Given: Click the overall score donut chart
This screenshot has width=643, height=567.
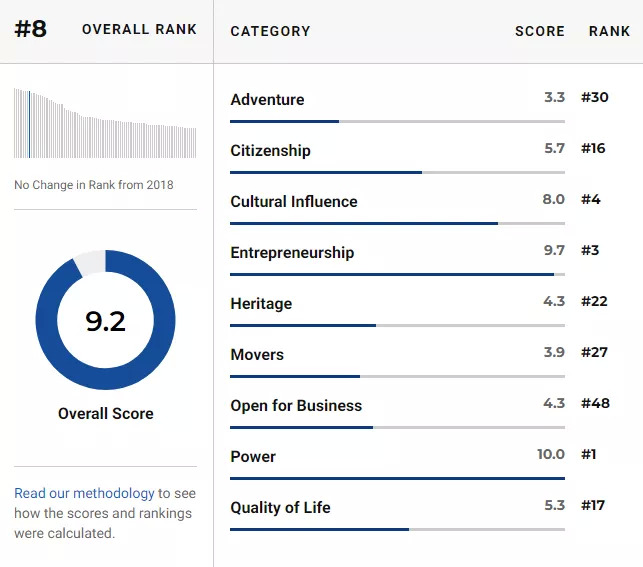Looking at the screenshot, I should [105, 320].
